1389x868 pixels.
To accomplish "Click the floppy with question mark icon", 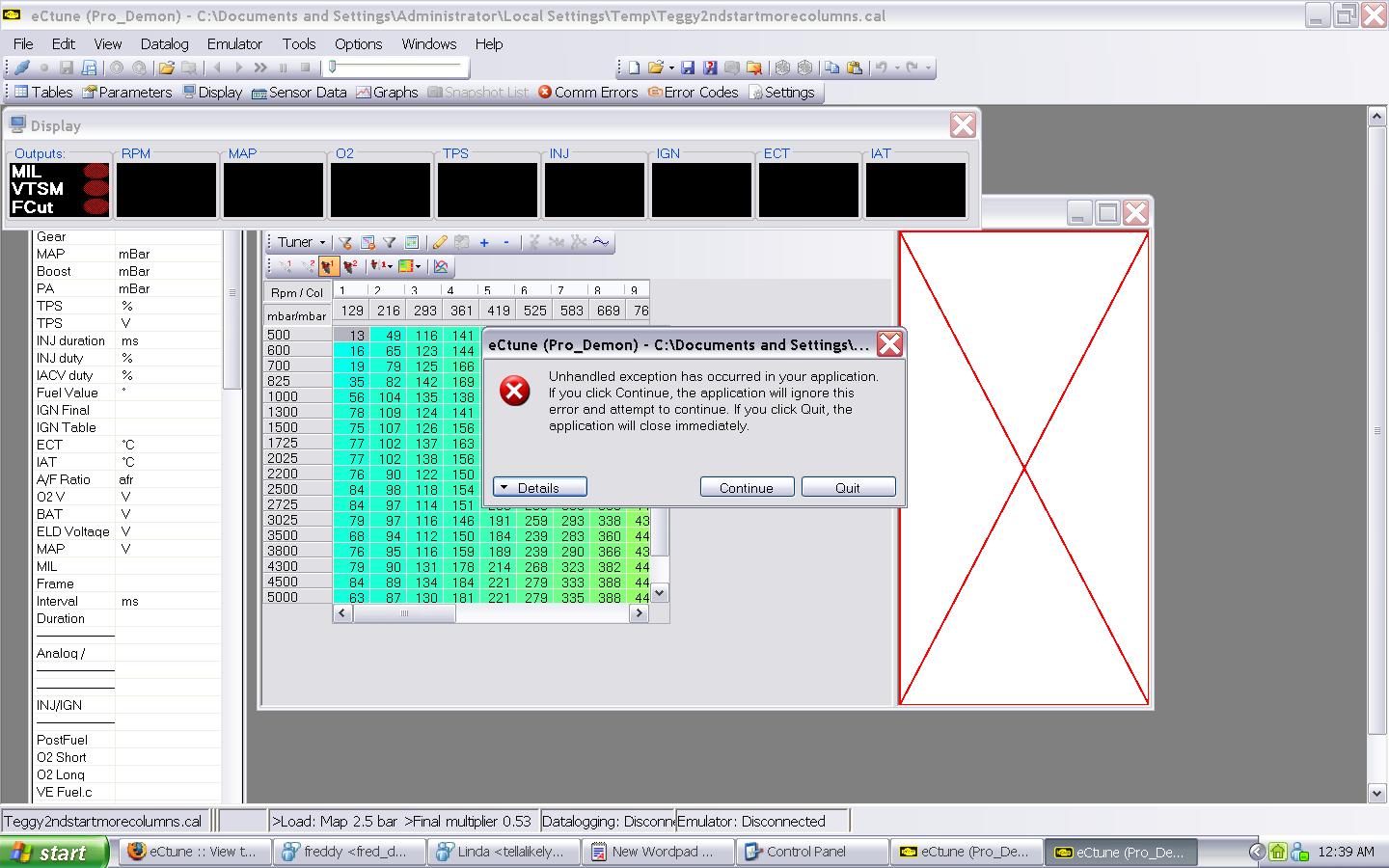I will [x=710, y=68].
